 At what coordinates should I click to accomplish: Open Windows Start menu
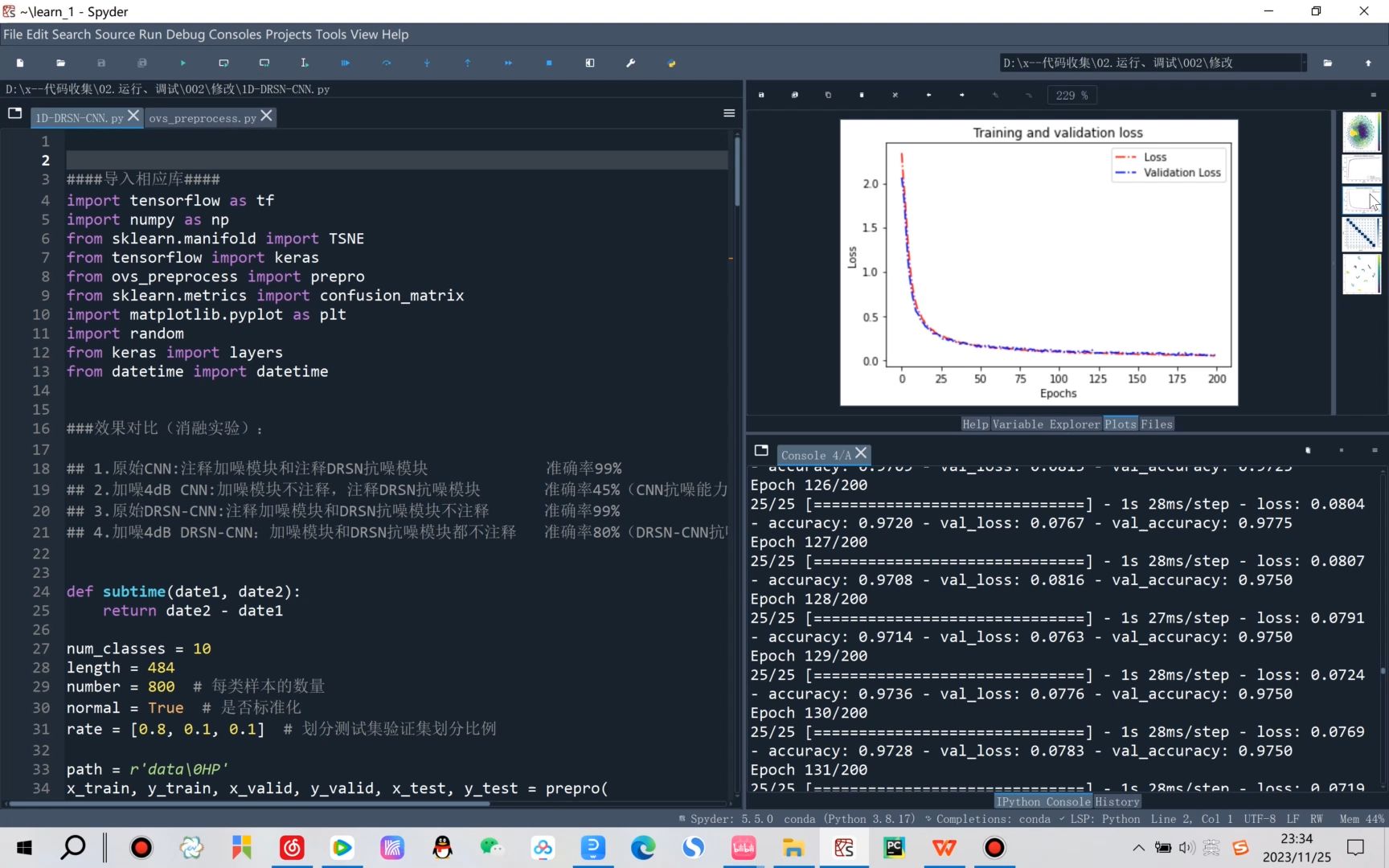[x=24, y=848]
